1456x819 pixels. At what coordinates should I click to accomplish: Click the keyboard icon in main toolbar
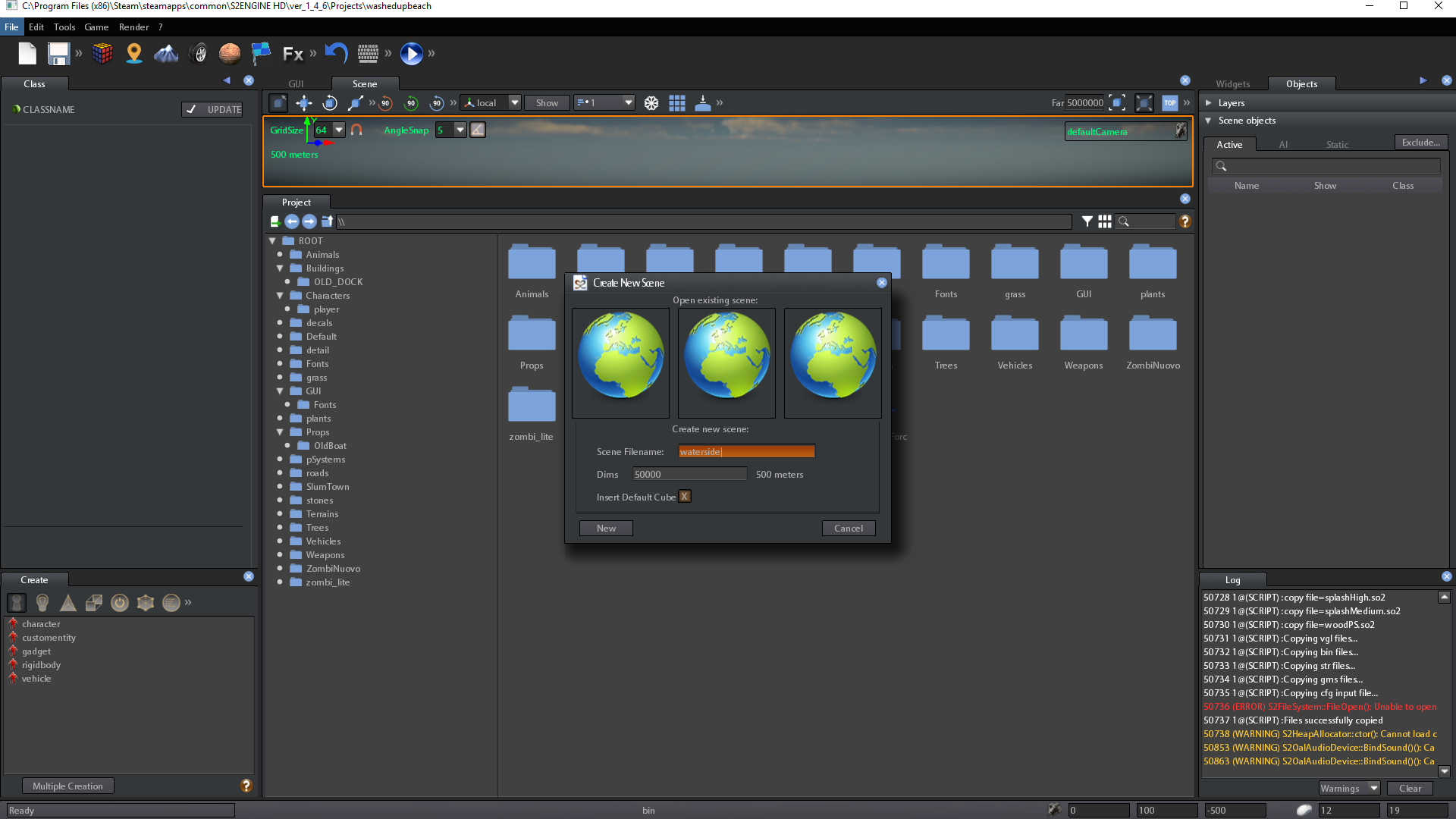[368, 53]
